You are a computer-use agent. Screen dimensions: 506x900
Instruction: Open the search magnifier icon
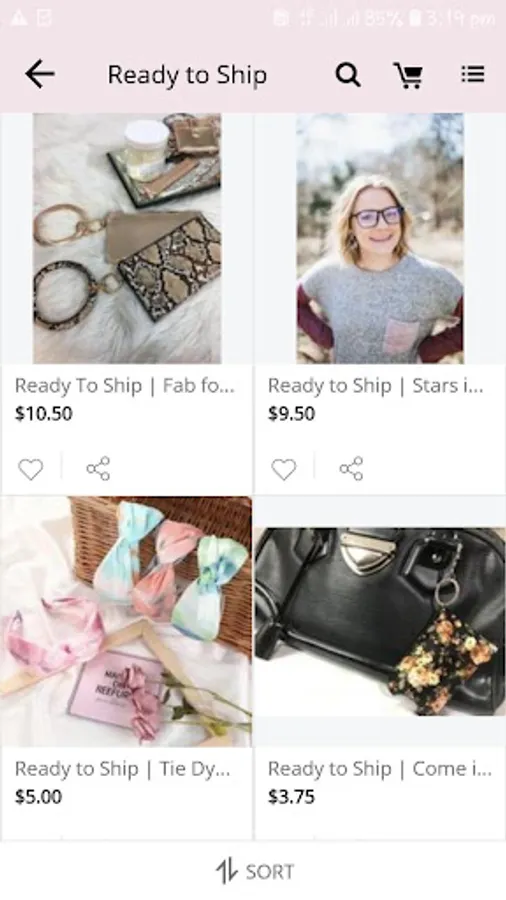pos(348,75)
